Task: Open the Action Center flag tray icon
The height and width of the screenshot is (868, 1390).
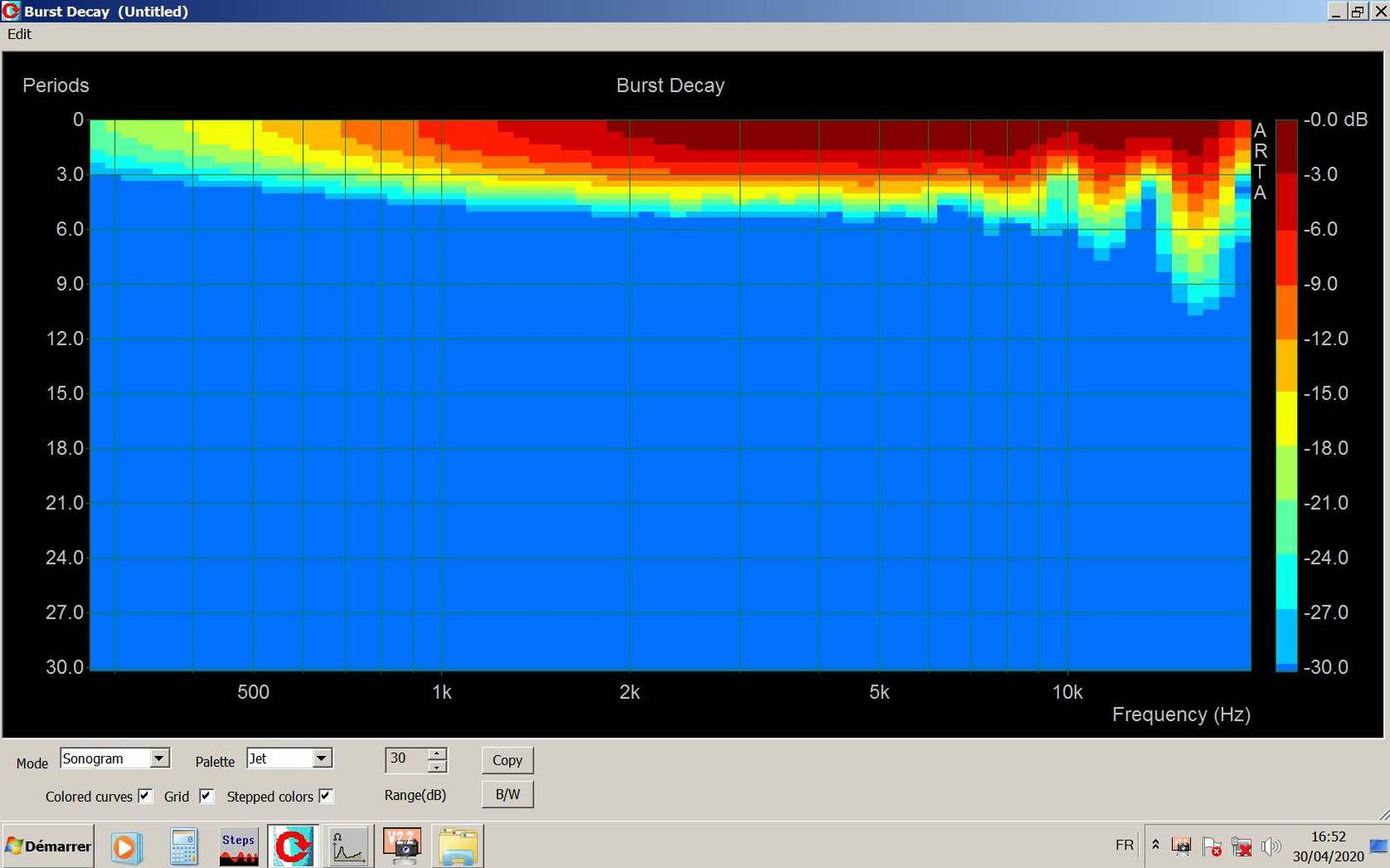Action: [1212, 845]
